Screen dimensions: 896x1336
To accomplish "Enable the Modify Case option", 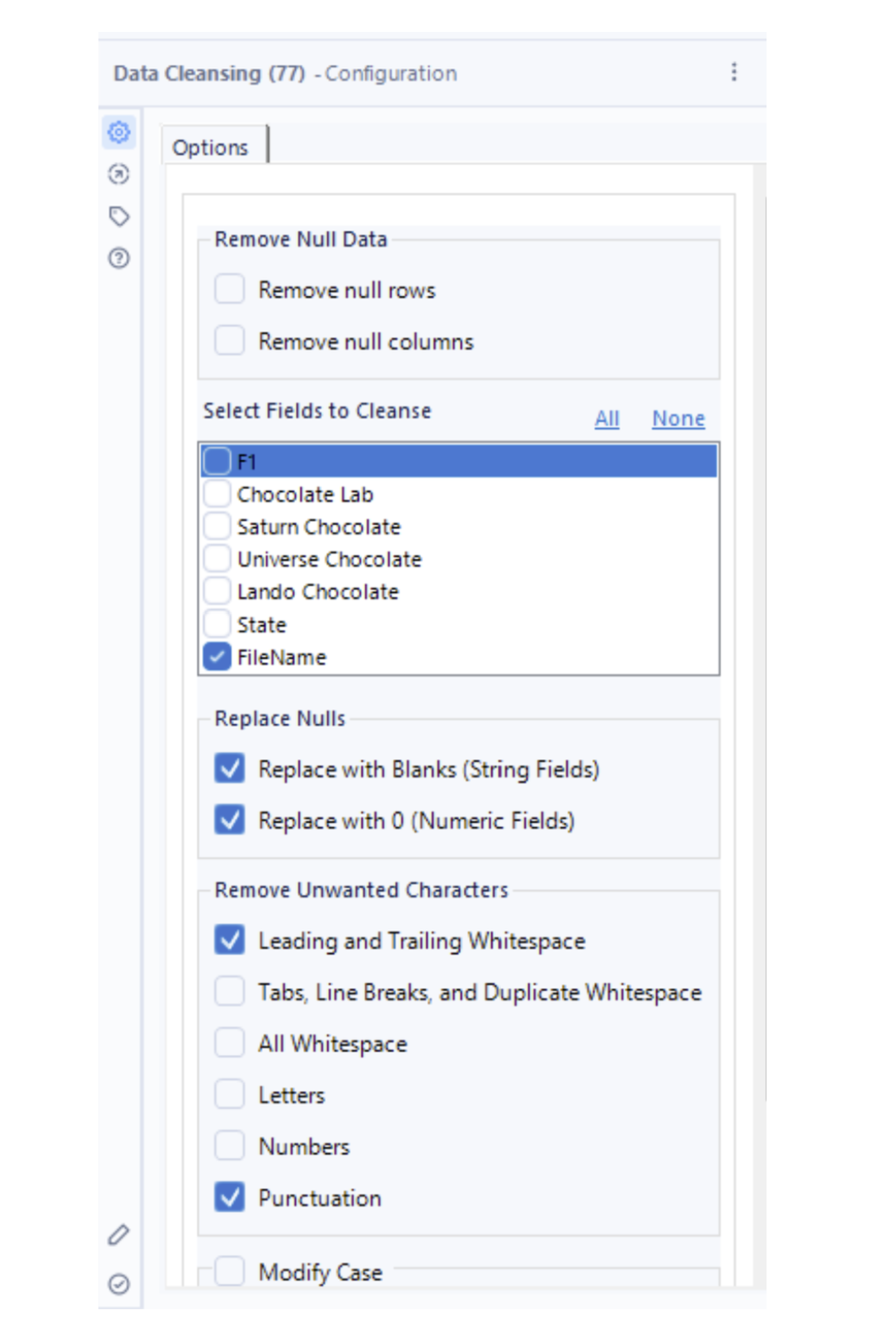I will point(230,1271).
